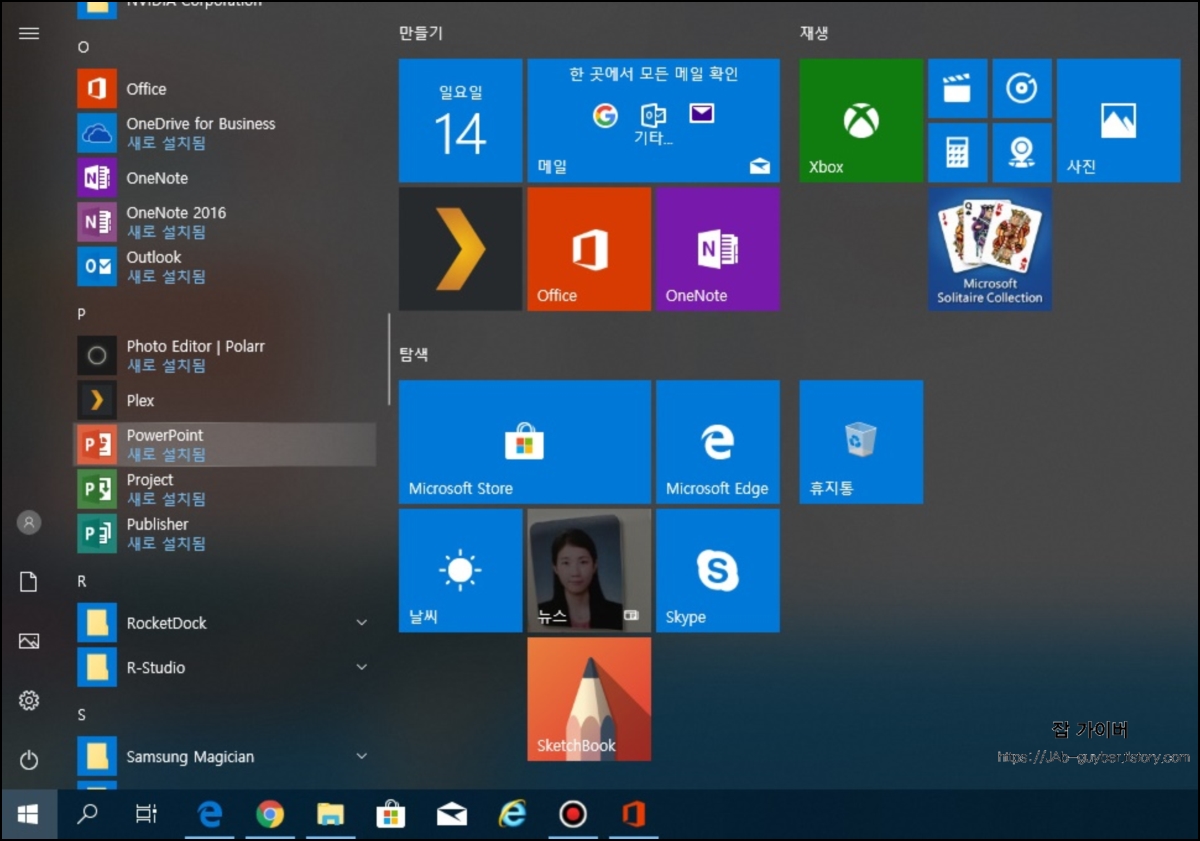Open the Power options button
This screenshot has width=1200, height=841.
[x=29, y=760]
